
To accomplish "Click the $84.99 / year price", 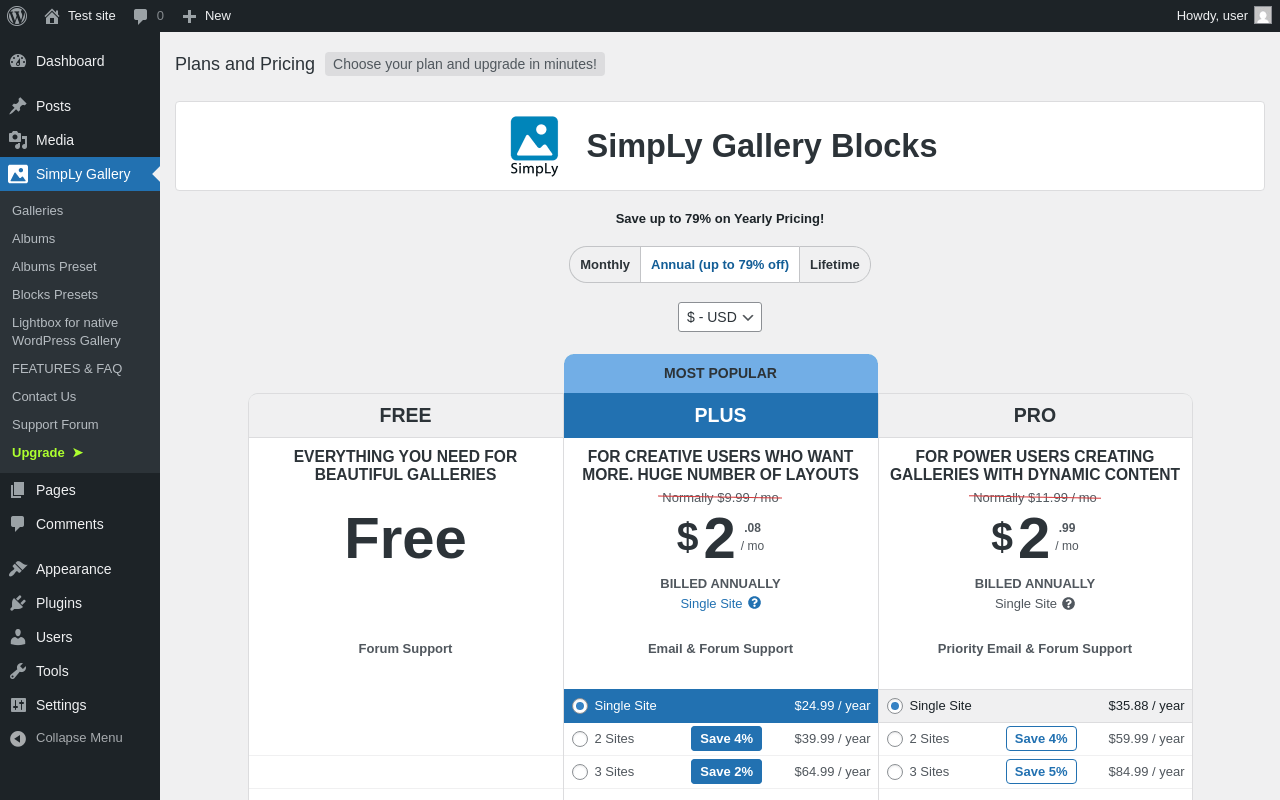I will pyautogui.click(x=1146, y=772).
